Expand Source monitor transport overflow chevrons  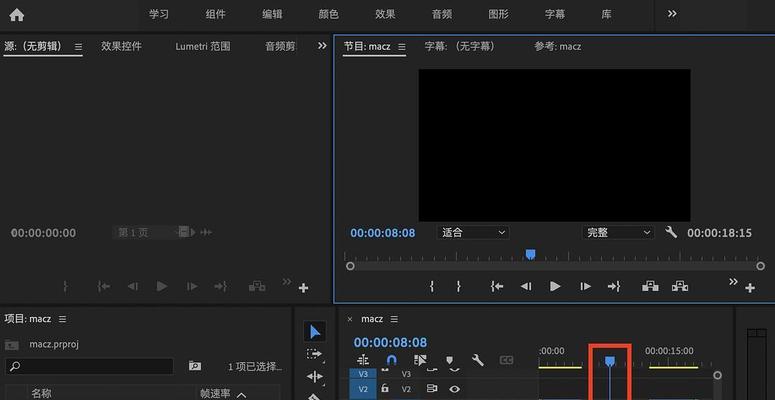pyautogui.click(x=287, y=281)
